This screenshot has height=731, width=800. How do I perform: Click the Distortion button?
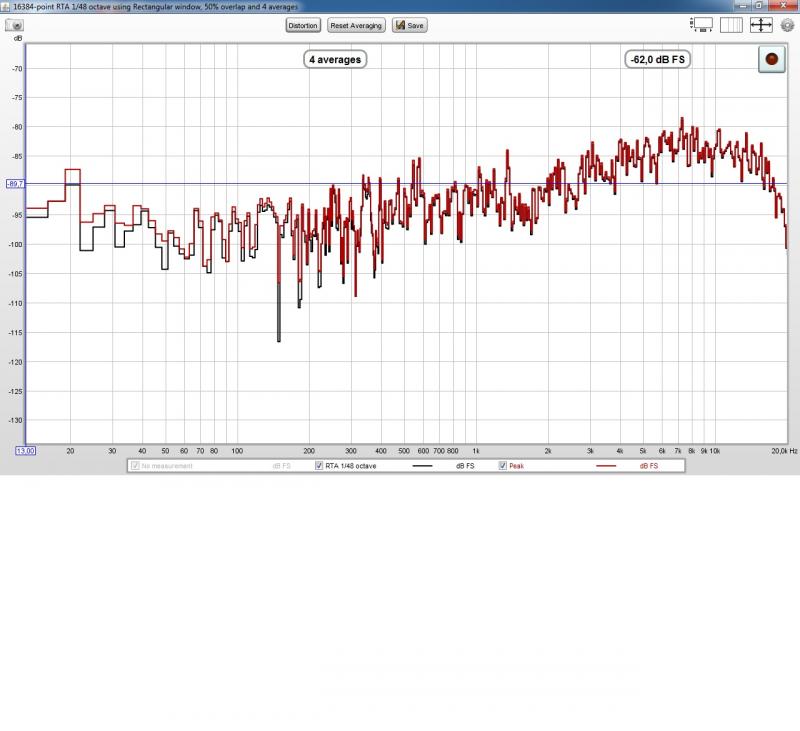(x=303, y=26)
